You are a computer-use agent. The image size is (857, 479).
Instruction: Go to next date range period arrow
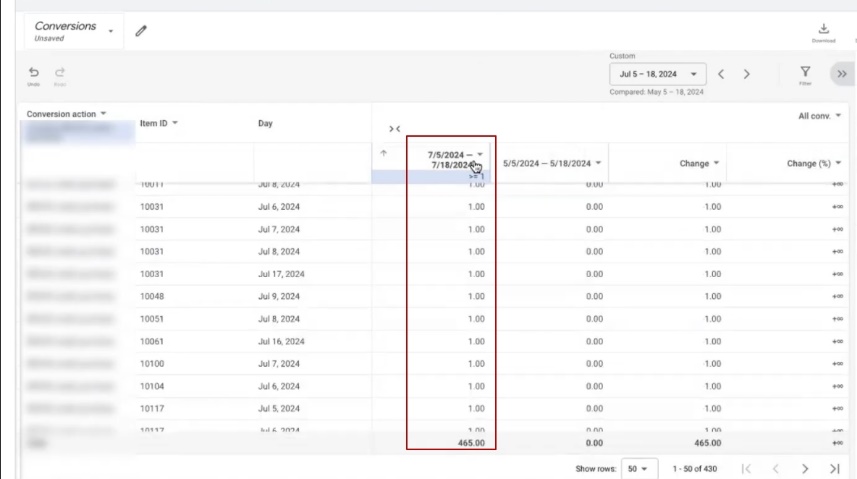tap(746, 74)
